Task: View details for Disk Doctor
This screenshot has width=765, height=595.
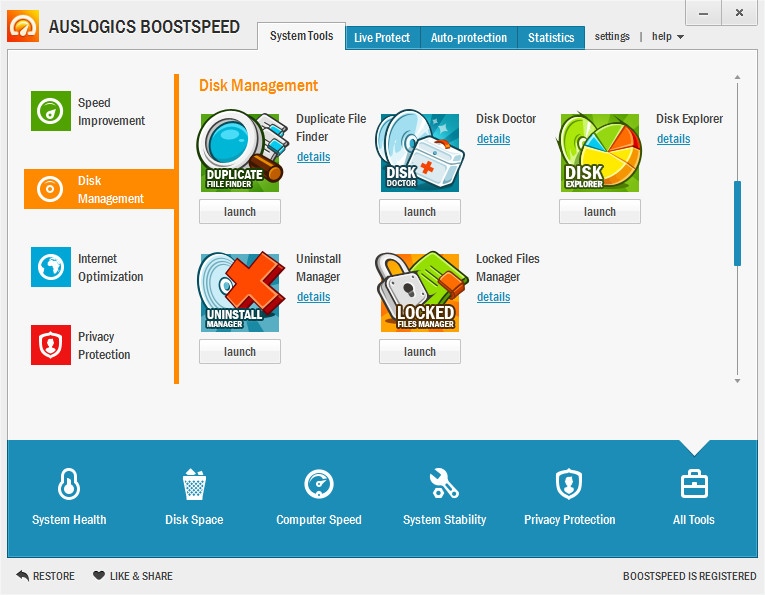Action: click(x=494, y=139)
